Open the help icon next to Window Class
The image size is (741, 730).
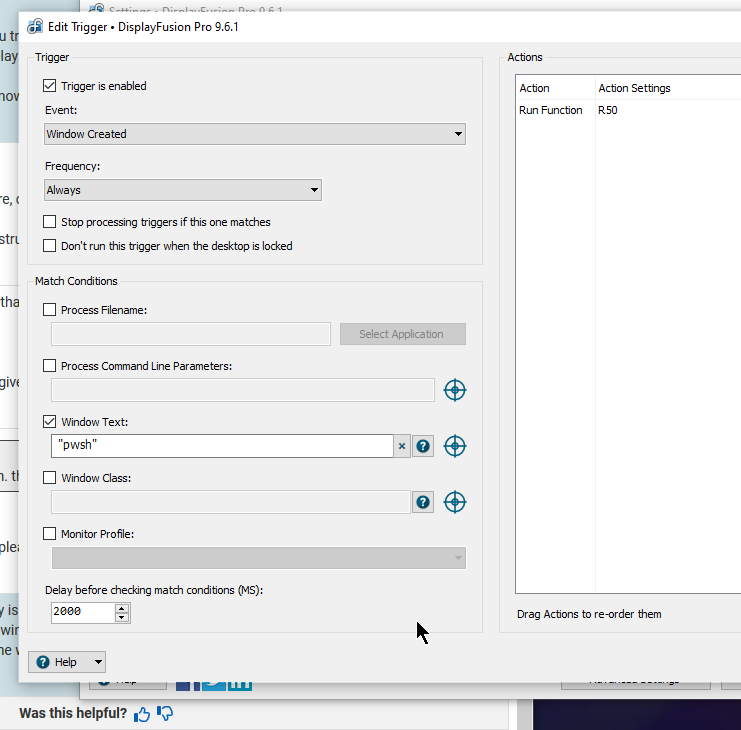click(423, 502)
